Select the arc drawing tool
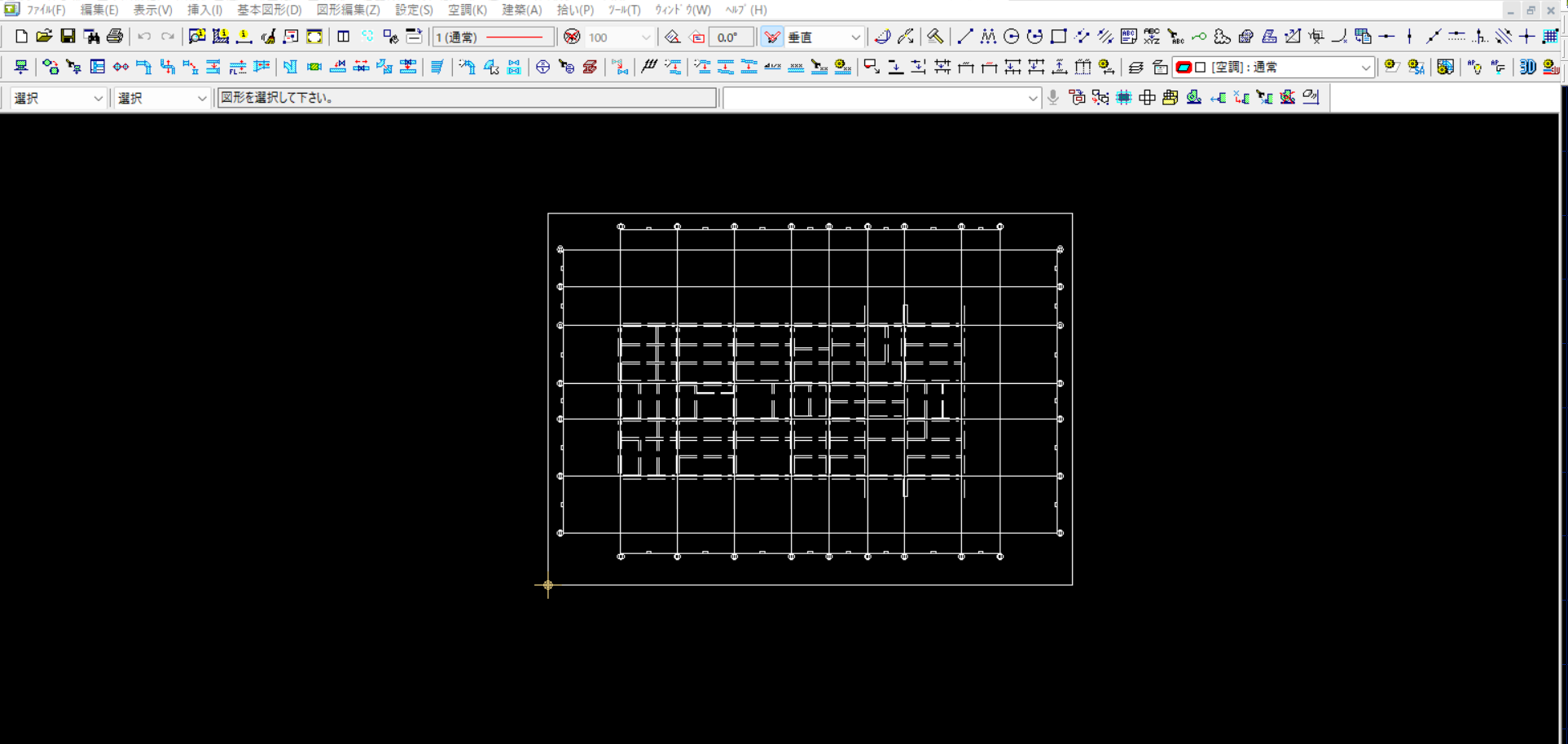 [x=1034, y=37]
